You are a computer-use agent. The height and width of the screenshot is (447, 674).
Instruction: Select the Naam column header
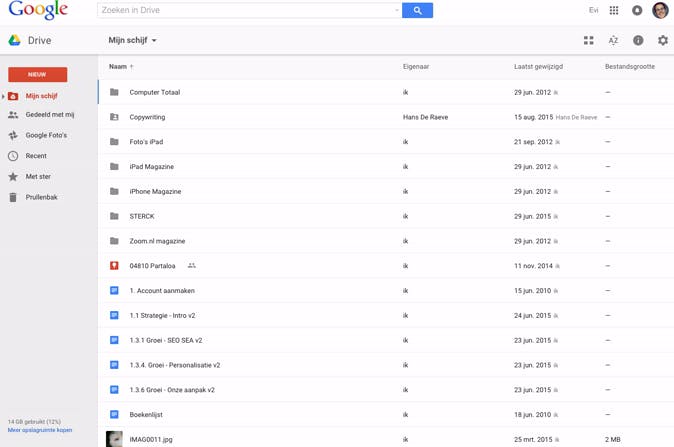click(x=118, y=67)
